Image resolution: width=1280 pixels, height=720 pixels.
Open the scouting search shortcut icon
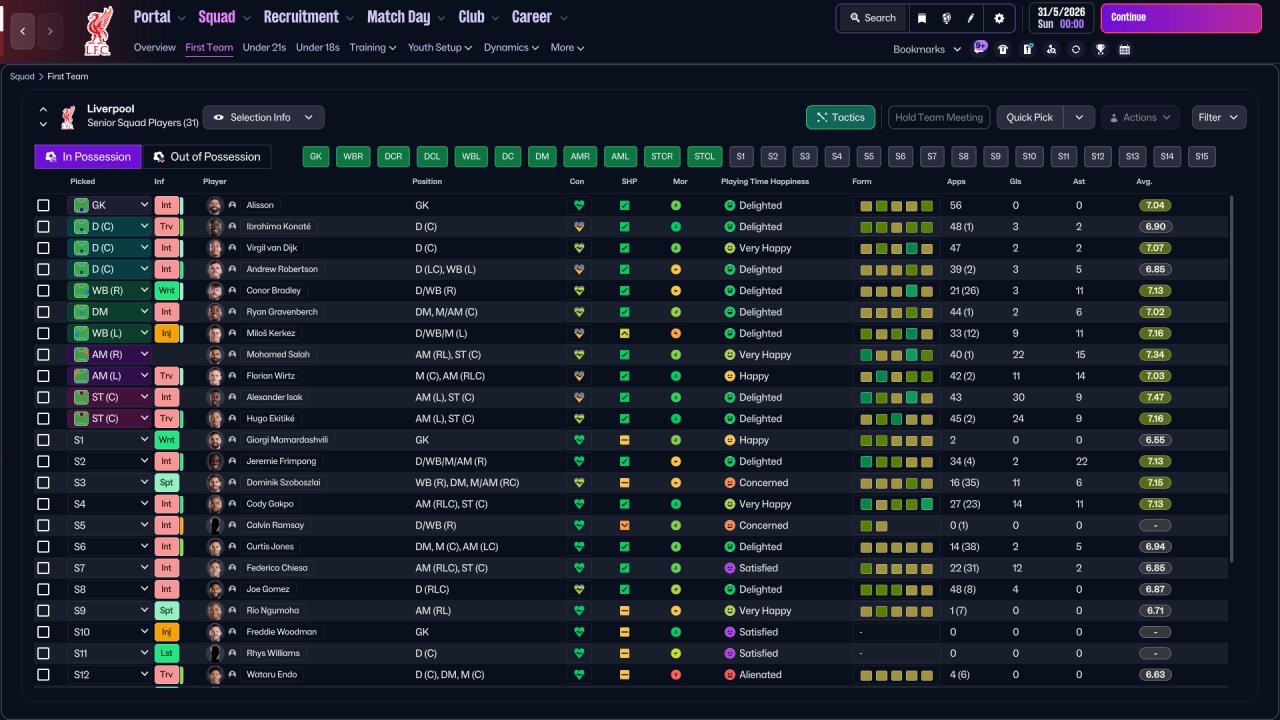[x=1051, y=49]
